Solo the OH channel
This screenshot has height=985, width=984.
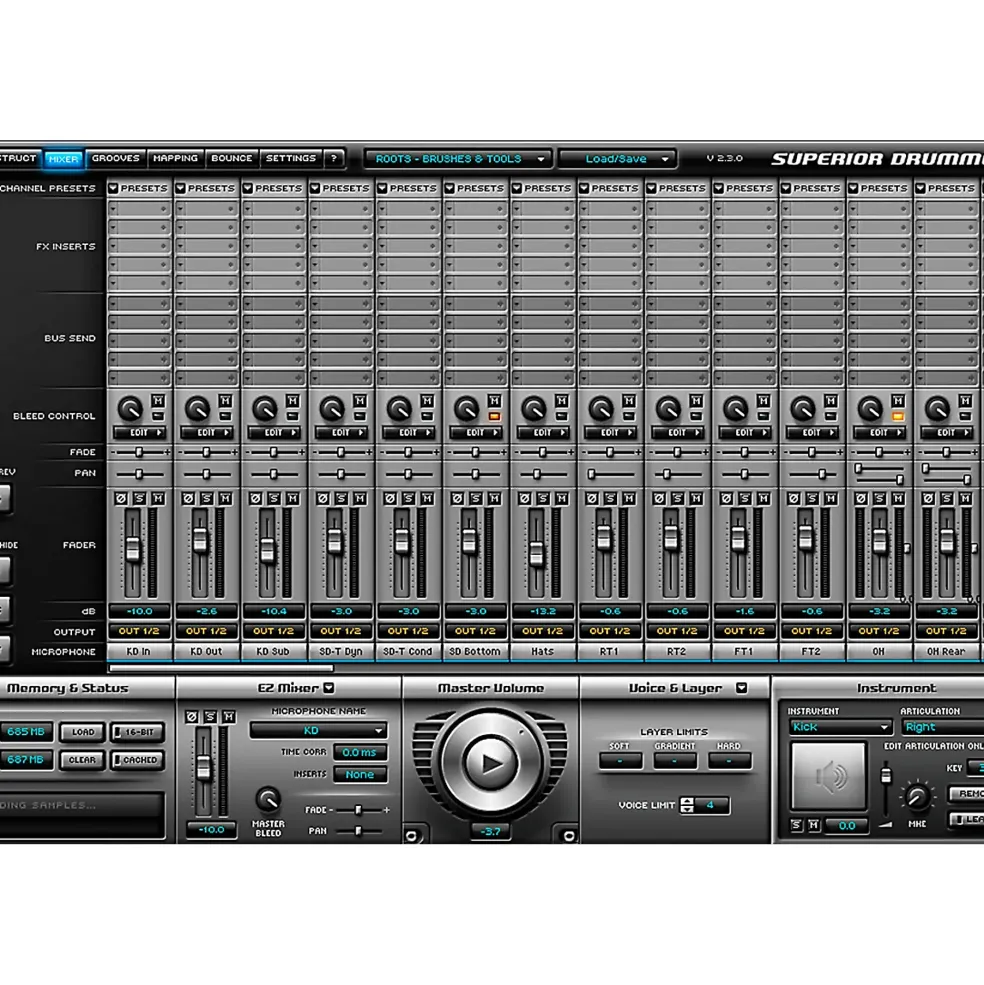[x=880, y=499]
